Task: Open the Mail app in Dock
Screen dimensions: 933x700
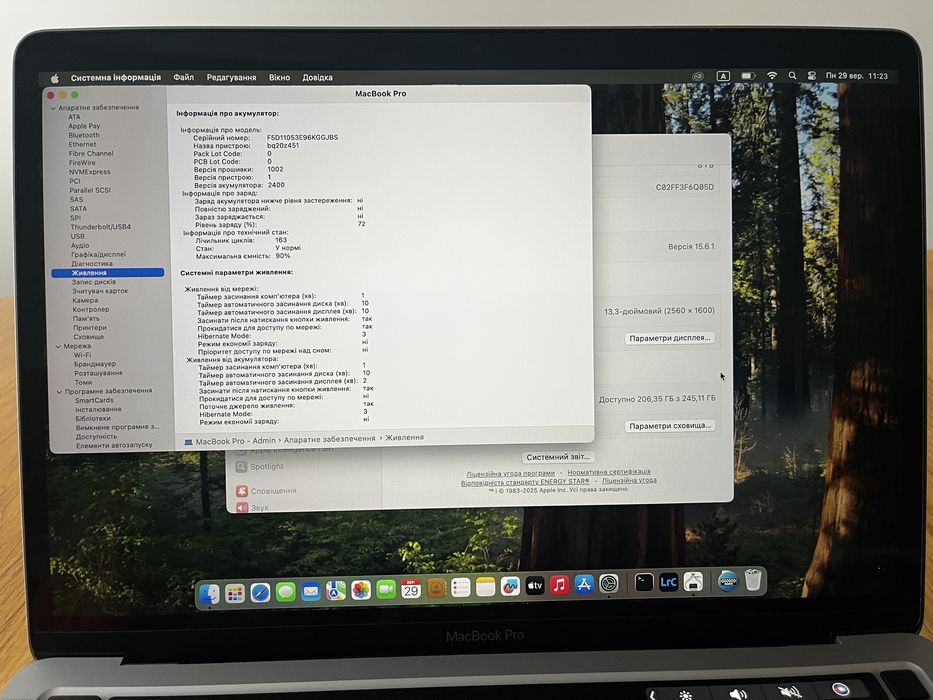Action: coord(311,591)
